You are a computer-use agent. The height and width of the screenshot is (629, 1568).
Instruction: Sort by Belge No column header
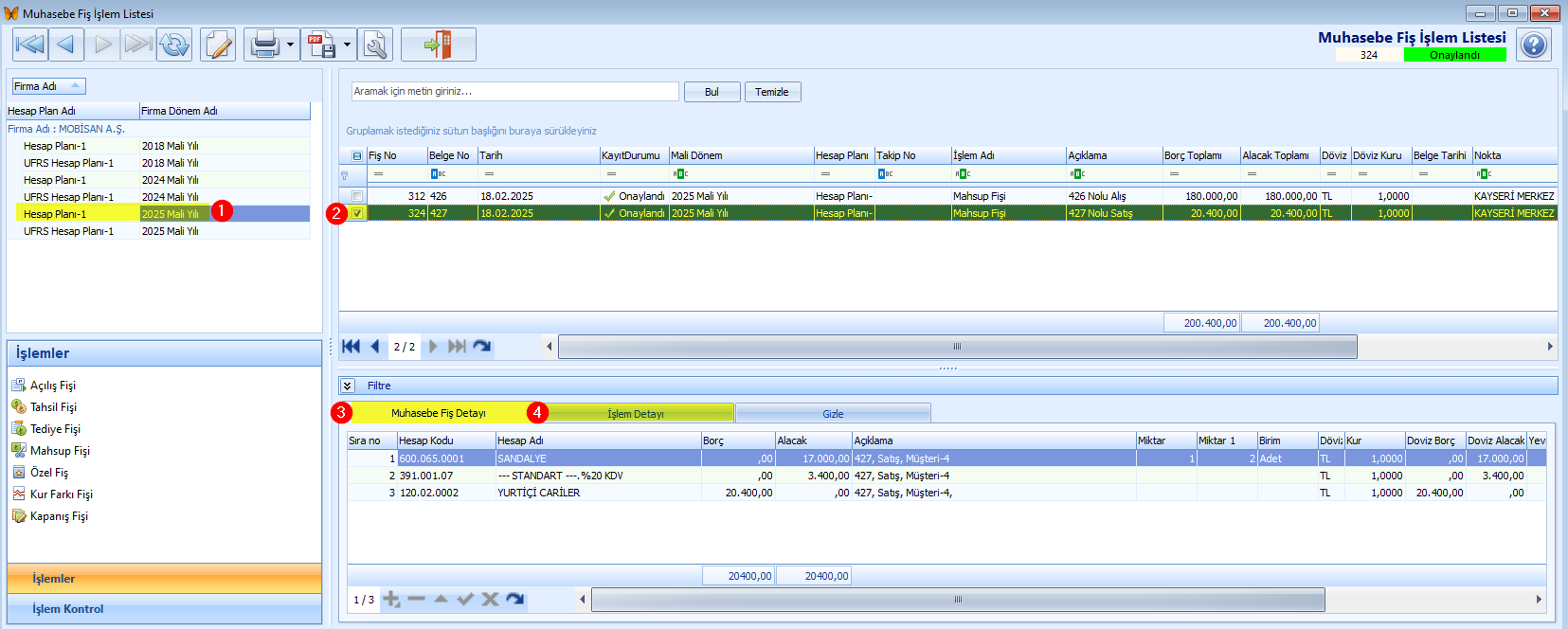pyautogui.click(x=452, y=155)
